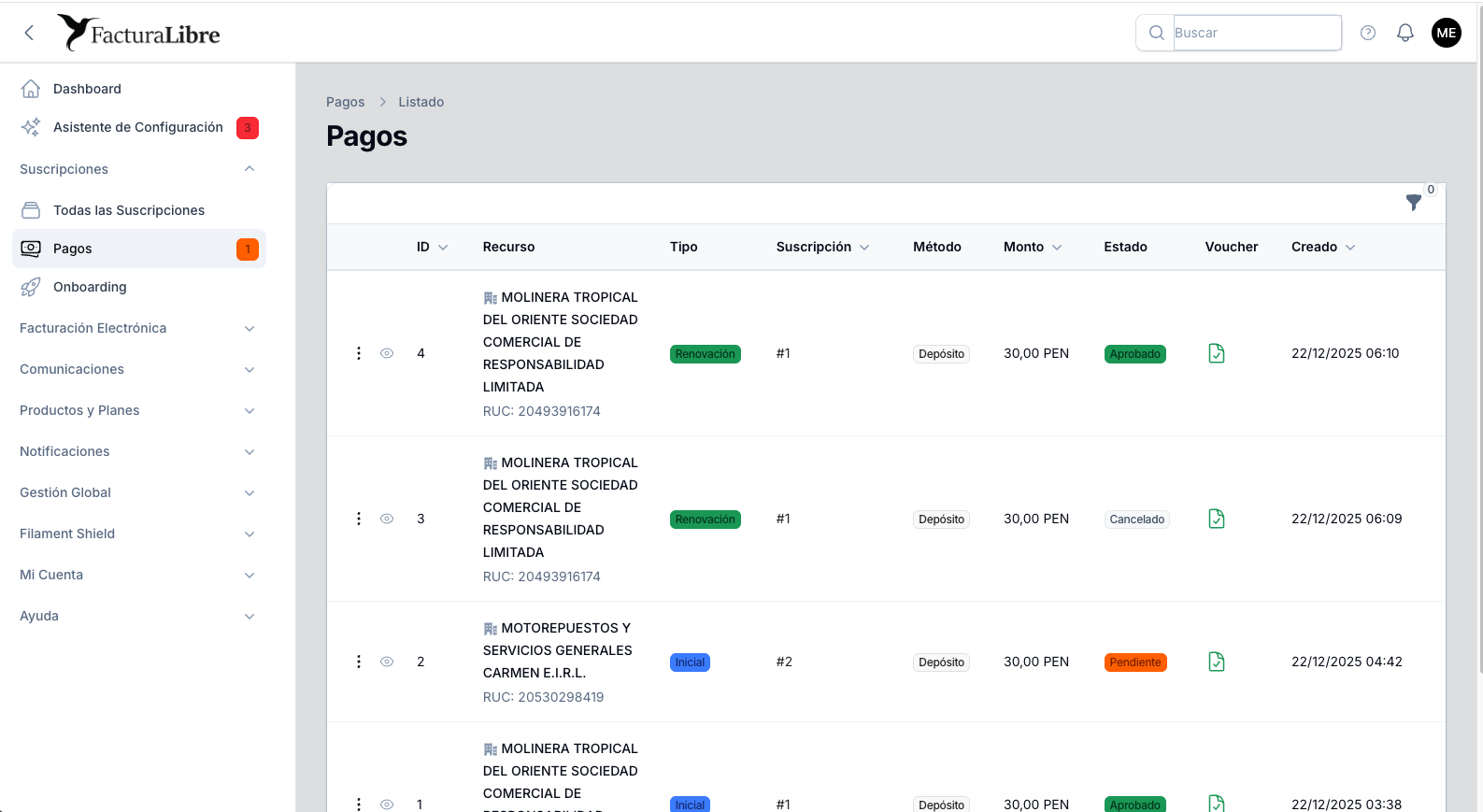Click the help question mark icon

1367,33
